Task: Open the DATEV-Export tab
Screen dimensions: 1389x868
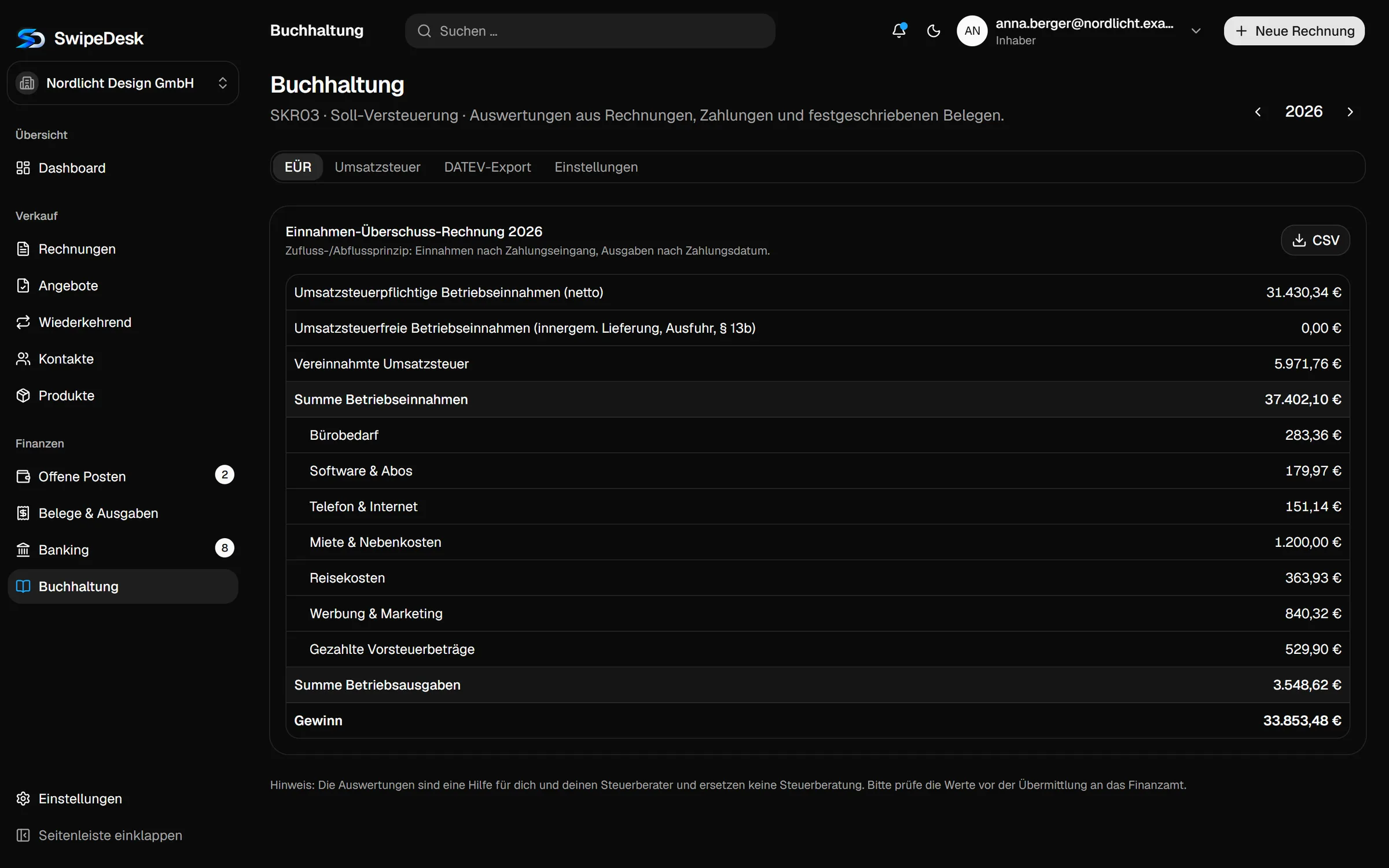Action: 487,167
